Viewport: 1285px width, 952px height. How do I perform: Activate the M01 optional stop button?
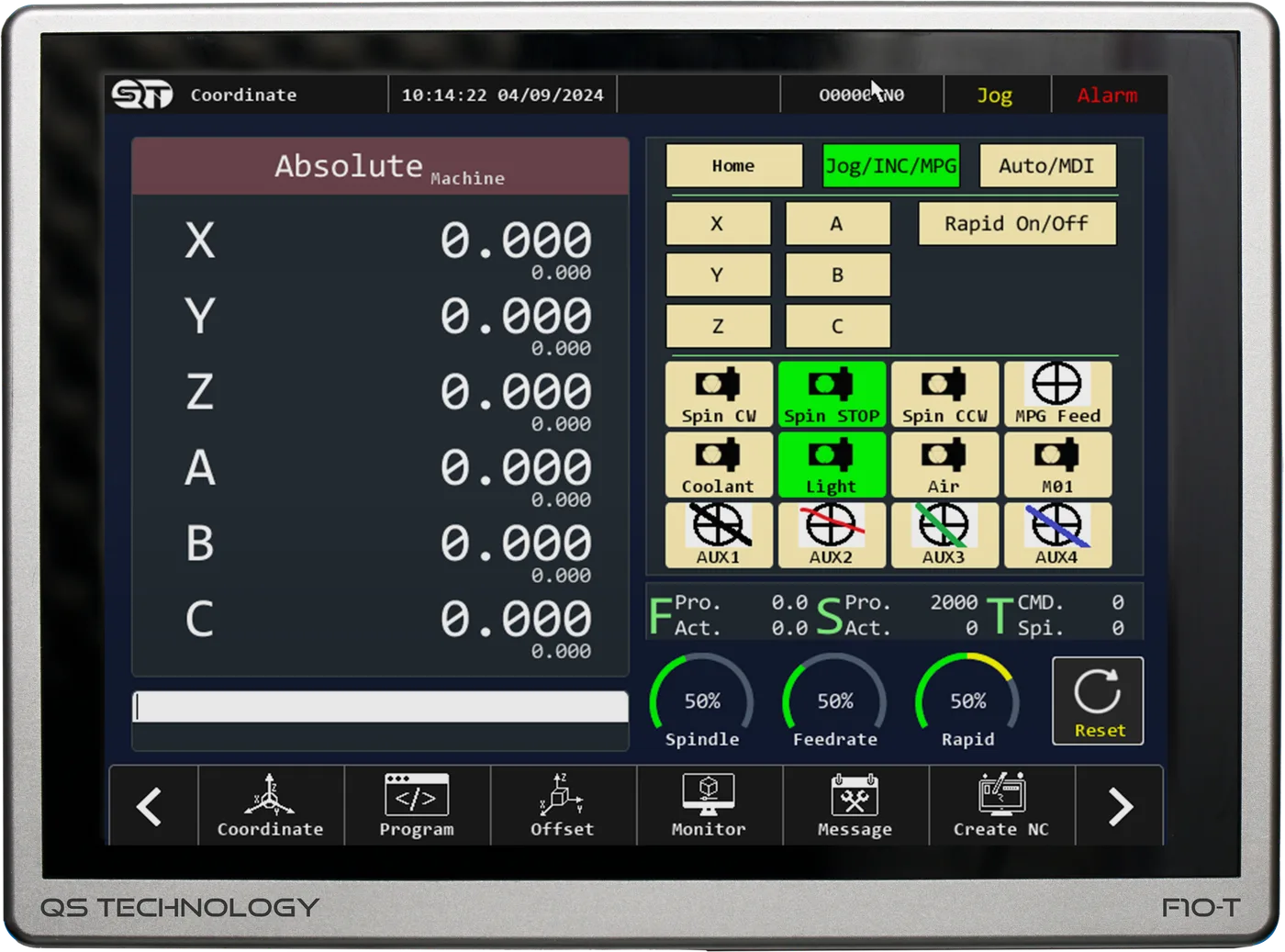tap(1057, 465)
